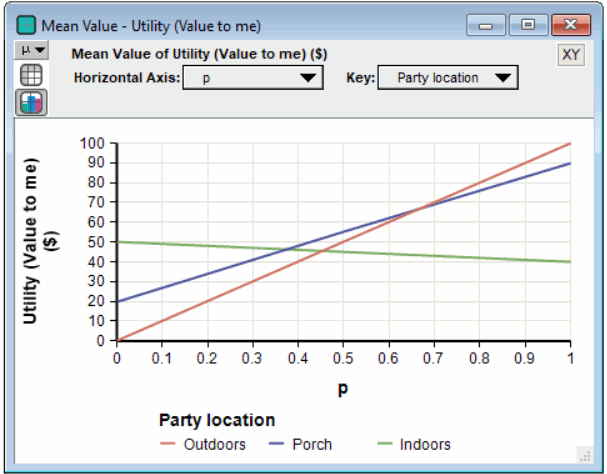The height and width of the screenshot is (474, 607).
Task: Click the 20 tick on vertical axis
Action: [96, 301]
